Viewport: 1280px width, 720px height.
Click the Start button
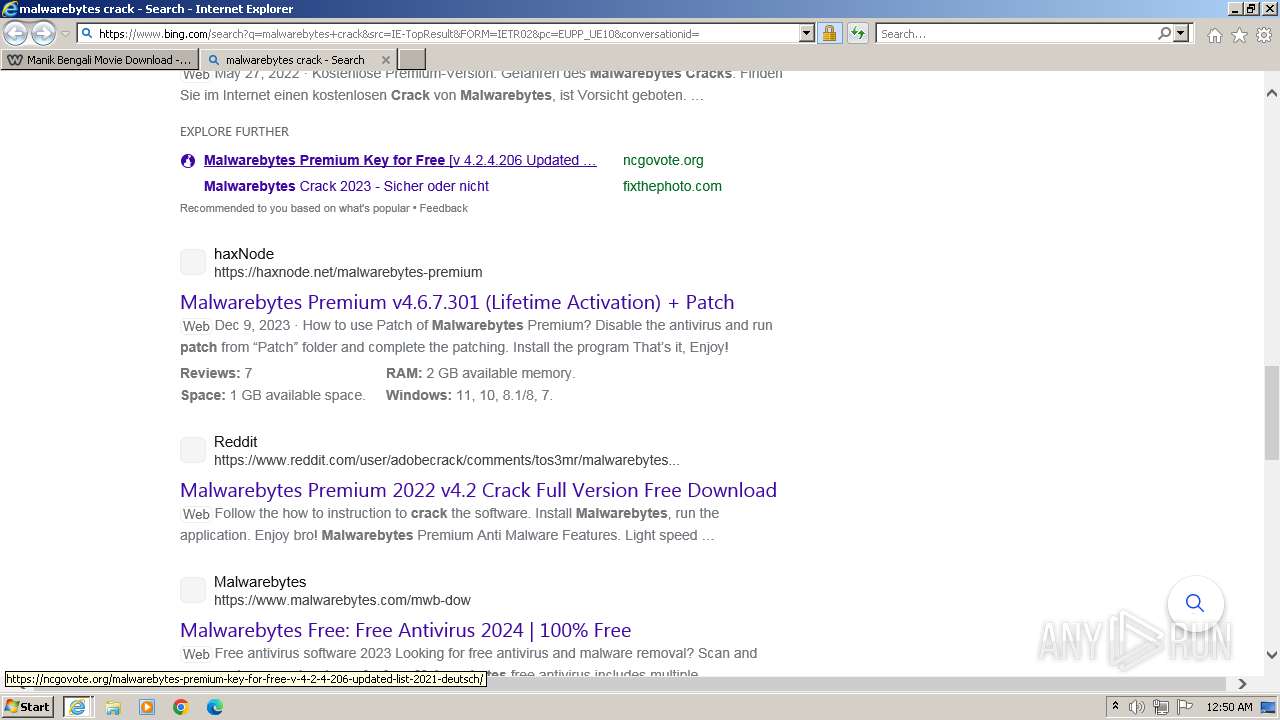click(x=28, y=707)
